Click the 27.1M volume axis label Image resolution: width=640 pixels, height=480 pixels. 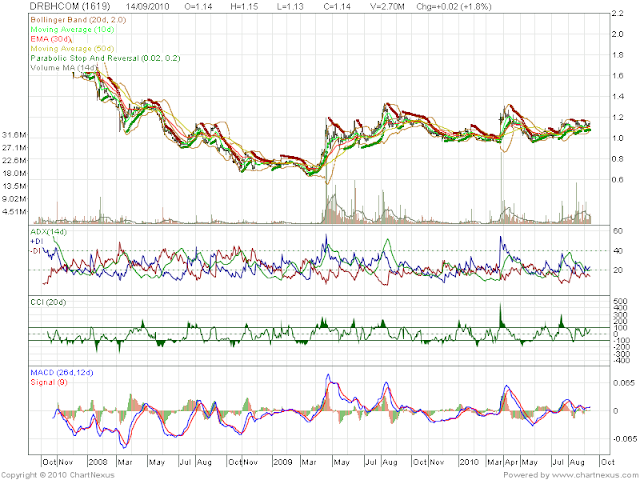(15, 148)
